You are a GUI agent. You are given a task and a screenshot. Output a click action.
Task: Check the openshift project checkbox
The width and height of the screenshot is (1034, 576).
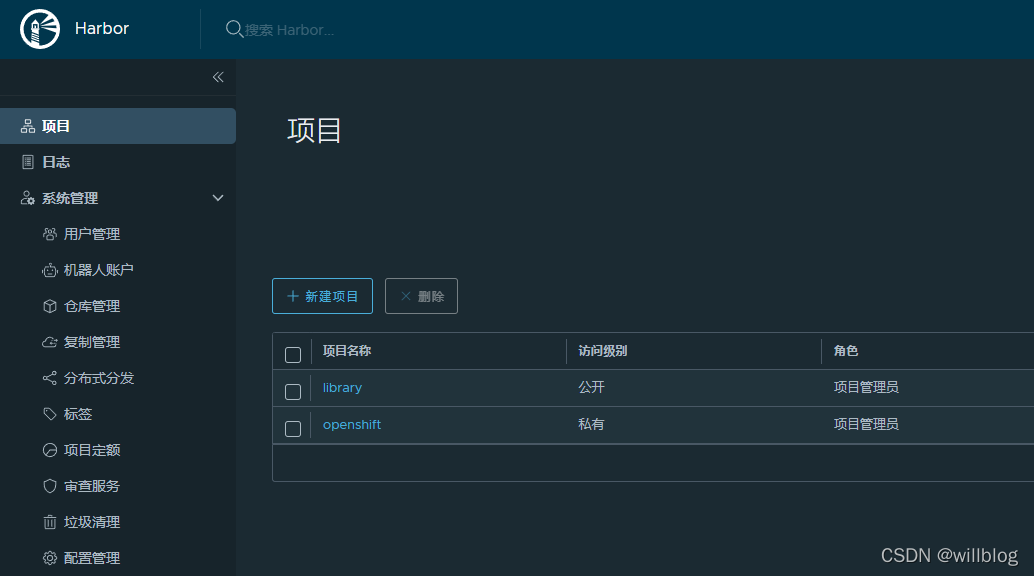pyautogui.click(x=293, y=429)
